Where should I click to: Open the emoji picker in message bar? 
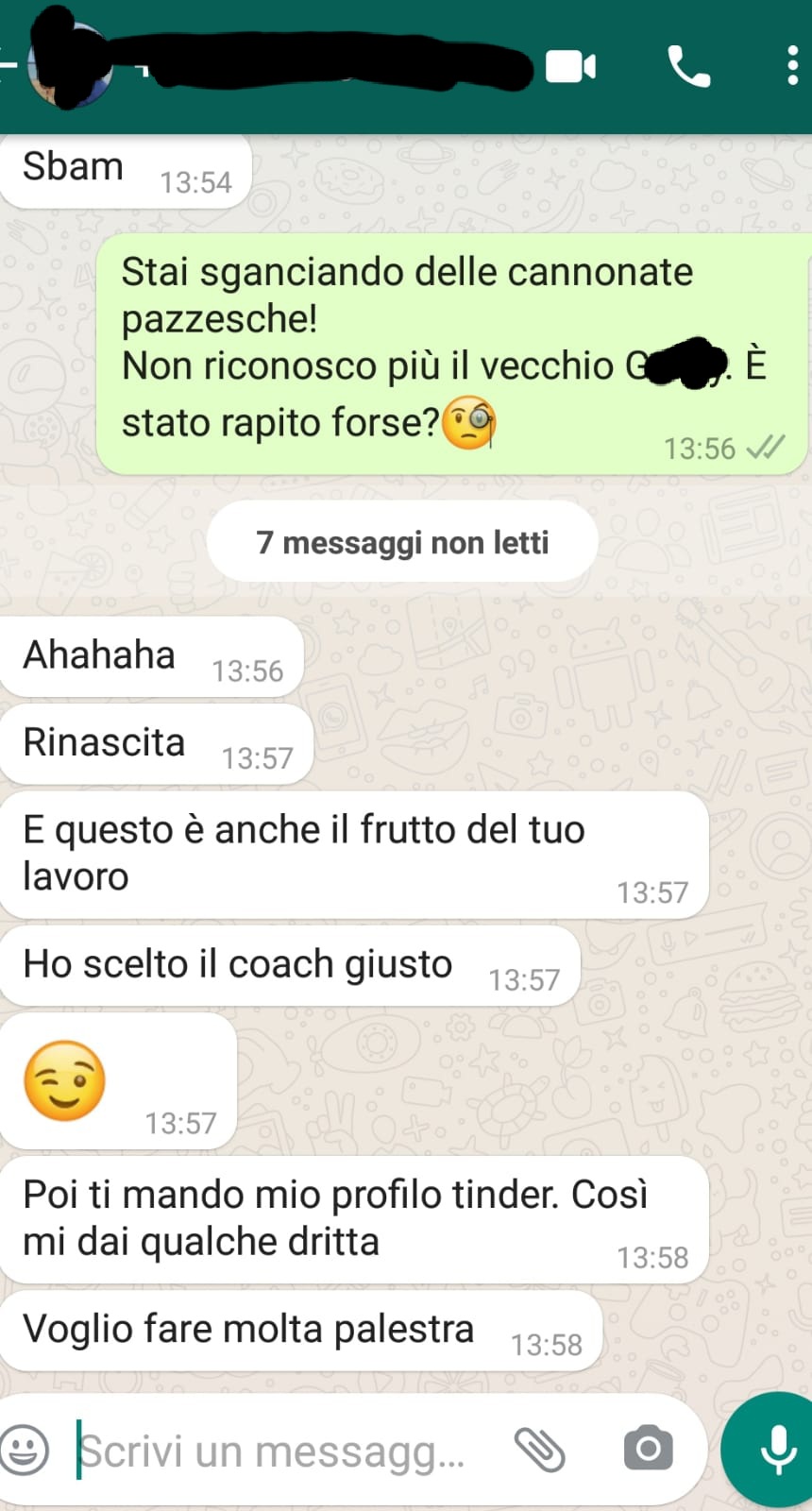click(25, 1449)
